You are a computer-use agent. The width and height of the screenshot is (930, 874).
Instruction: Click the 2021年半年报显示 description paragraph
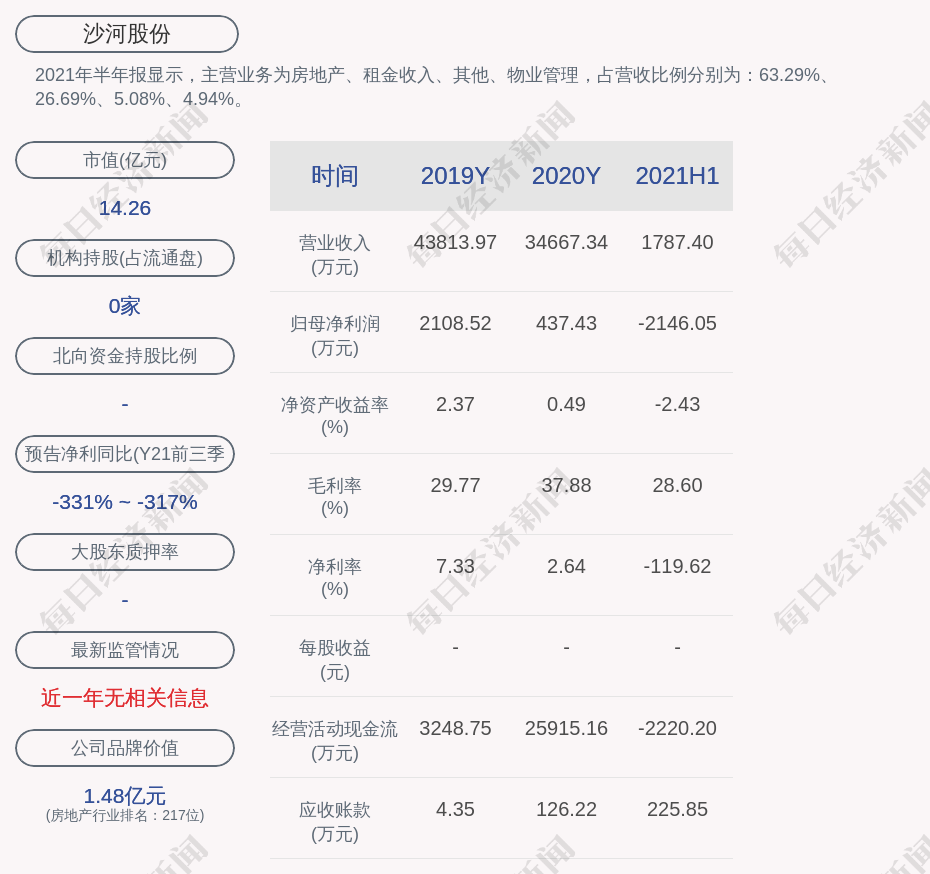433,87
